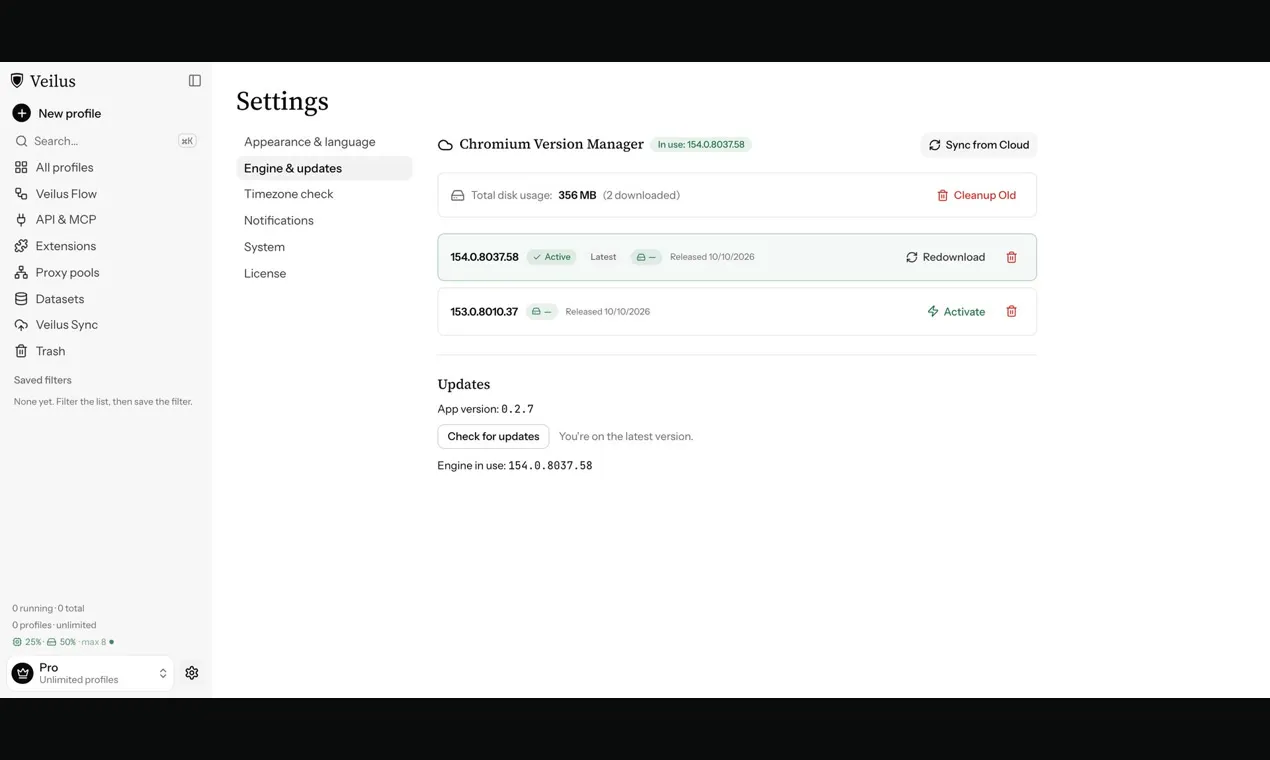Click the 50% memory usage indicator
Image resolution: width=1270 pixels, height=760 pixels.
(x=61, y=642)
